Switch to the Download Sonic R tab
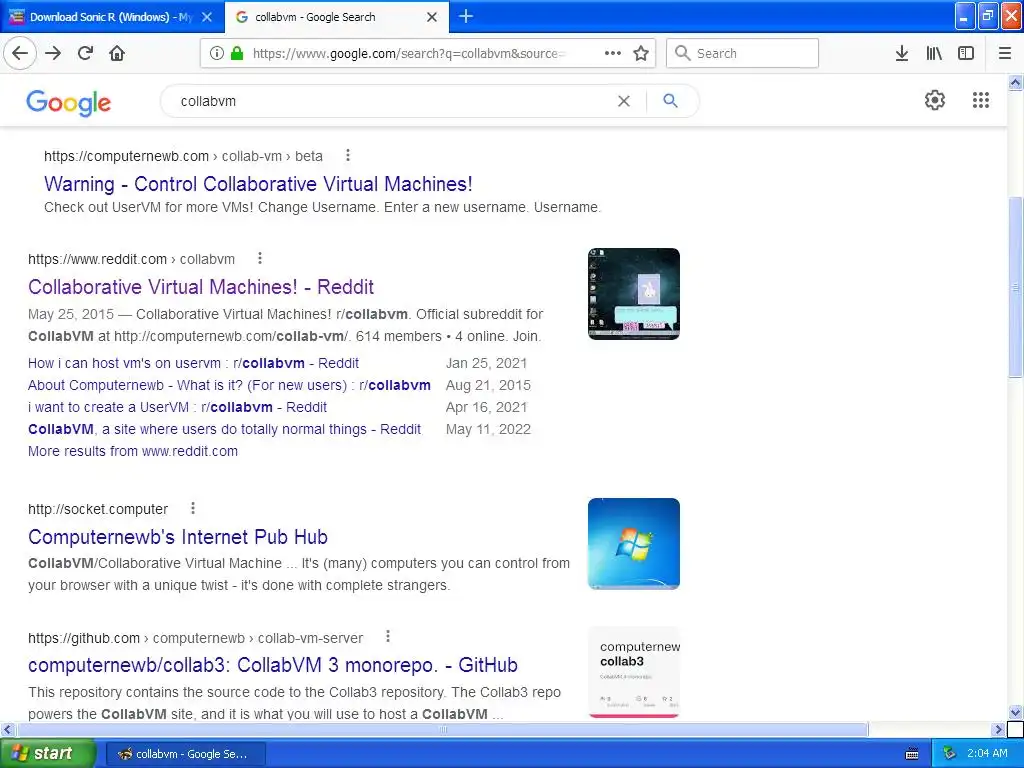 coord(111,17)
